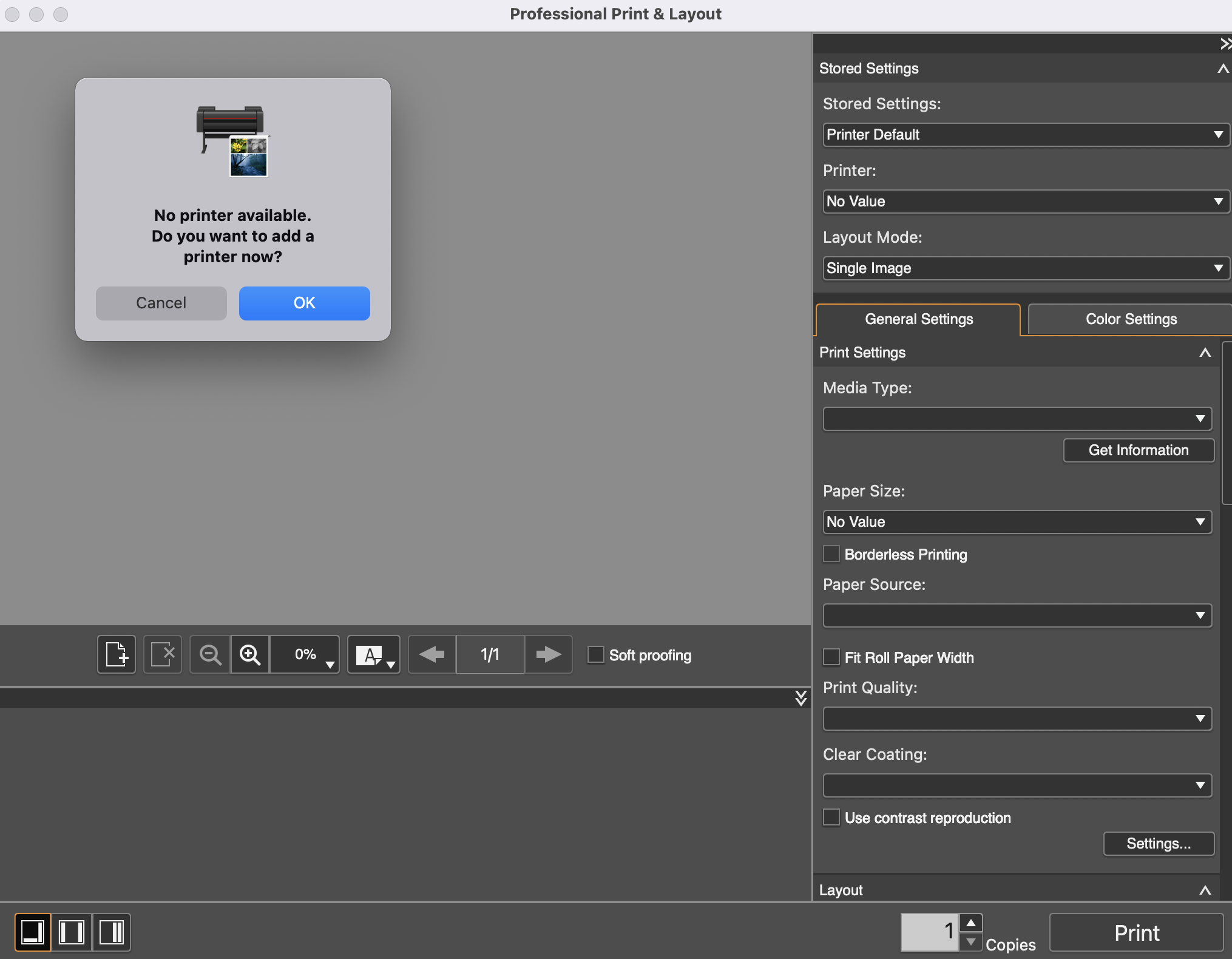The height and width of the screenshot is (959, 1232).
Task: Click the Get Information button
Action: click(x=1138, y=450)
